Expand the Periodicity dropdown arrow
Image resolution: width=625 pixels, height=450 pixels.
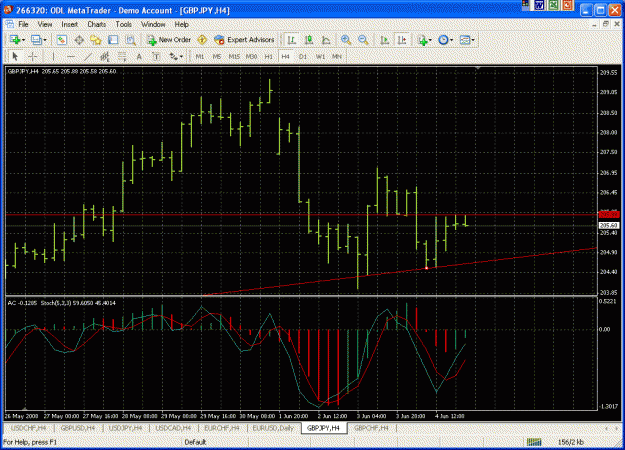(452, 40)
